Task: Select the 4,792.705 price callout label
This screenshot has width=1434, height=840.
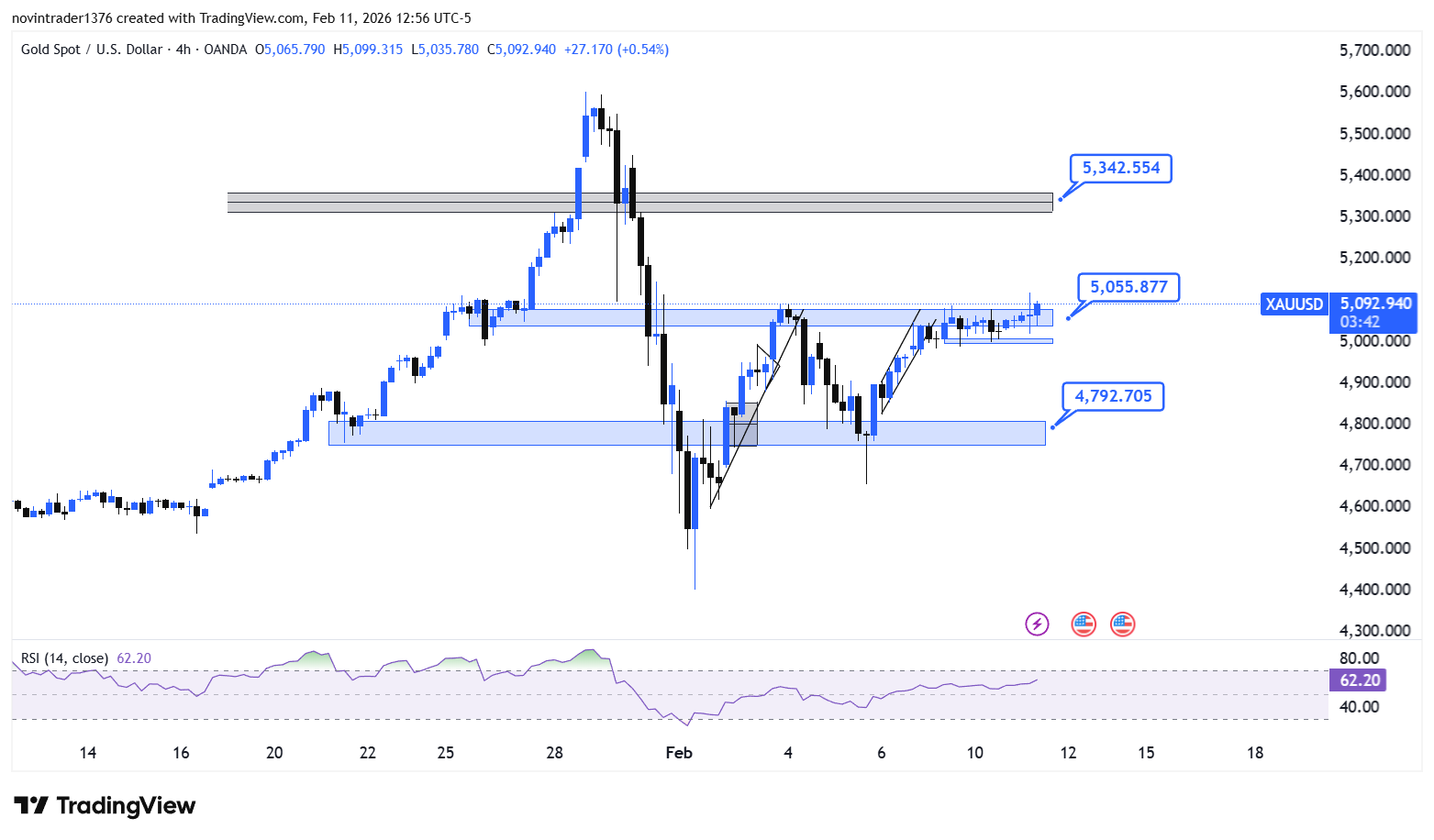Action: (x=1113, y=396)
